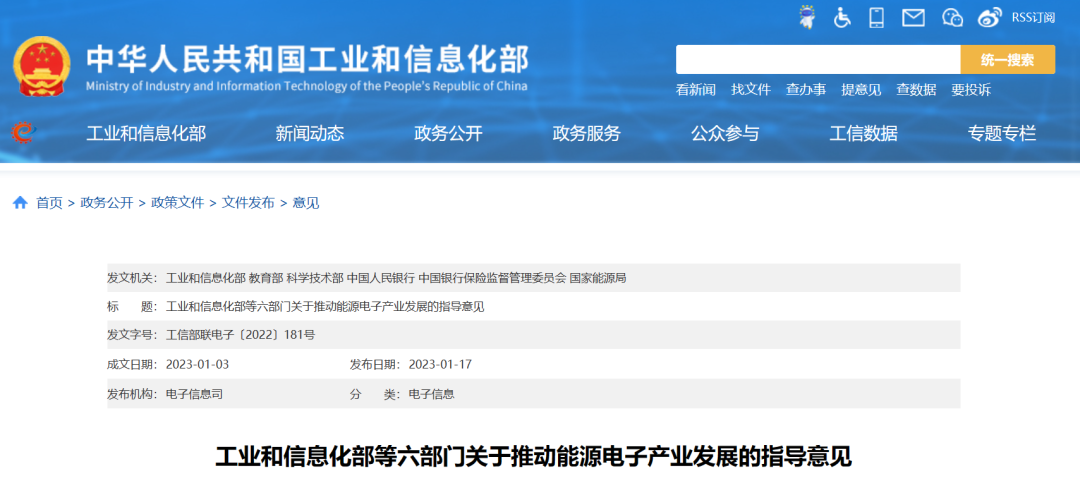Image resolution: width=1080 pixels, height=500 pixels.
Task: Click the bold article headline
Action: tap(534, 457)
